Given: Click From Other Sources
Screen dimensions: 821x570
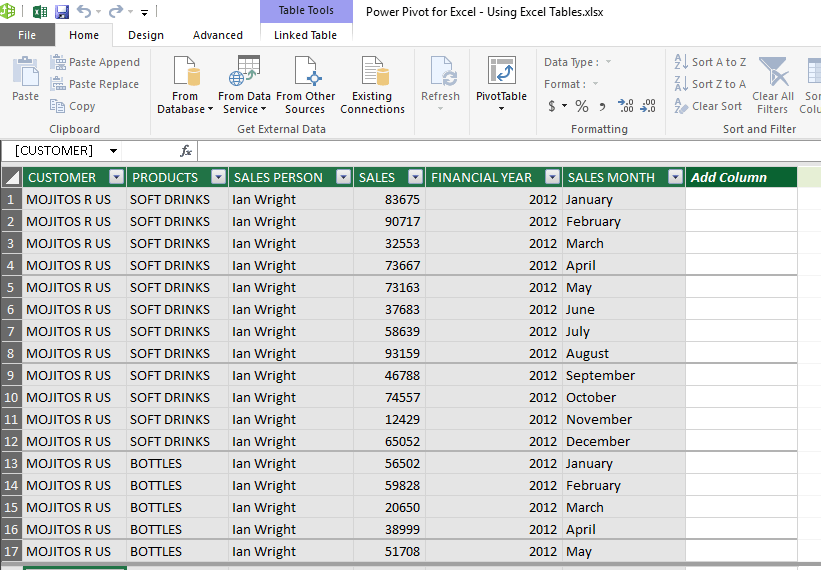Looking at the screenshot, I should [x=305, y=85].
